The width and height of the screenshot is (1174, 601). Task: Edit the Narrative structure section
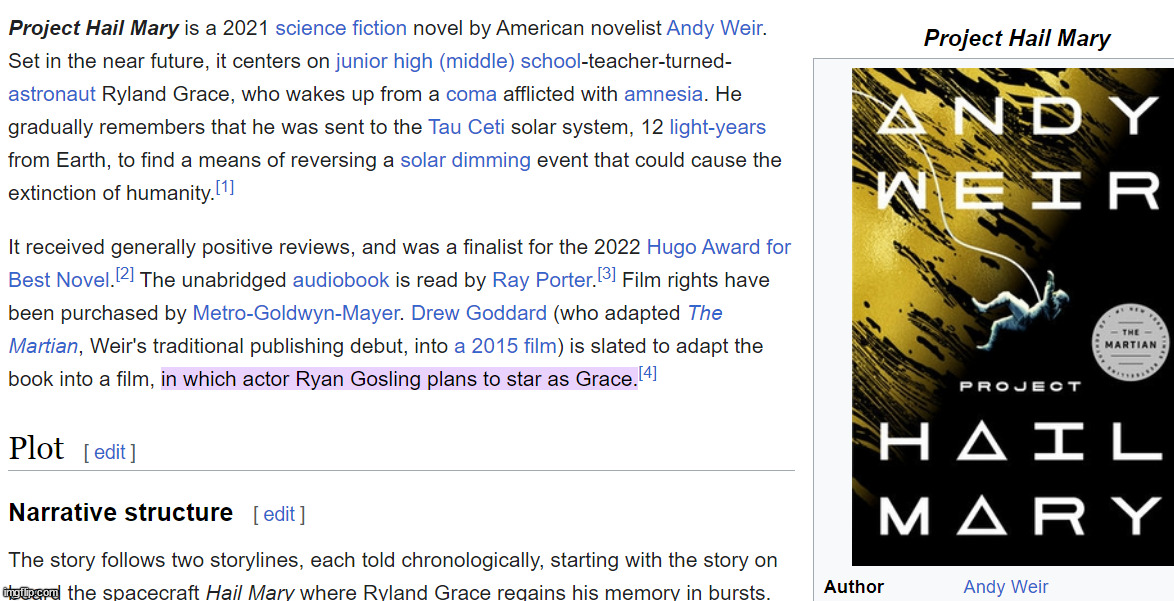[x=279, y=514]
